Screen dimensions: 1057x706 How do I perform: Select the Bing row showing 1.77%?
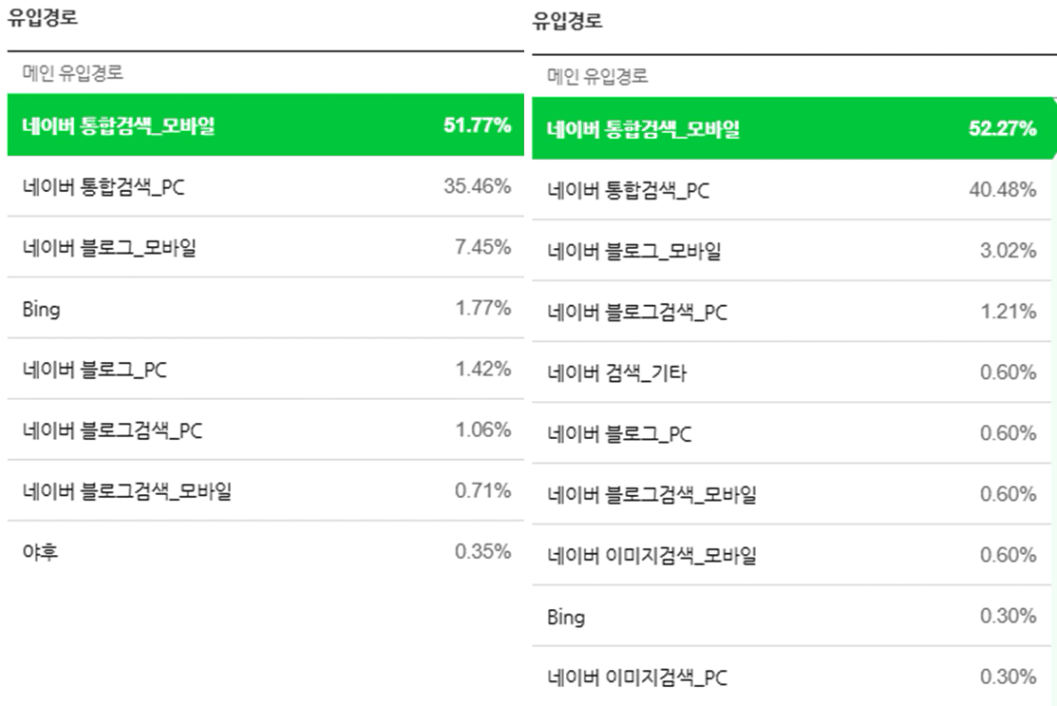[265, 309]
